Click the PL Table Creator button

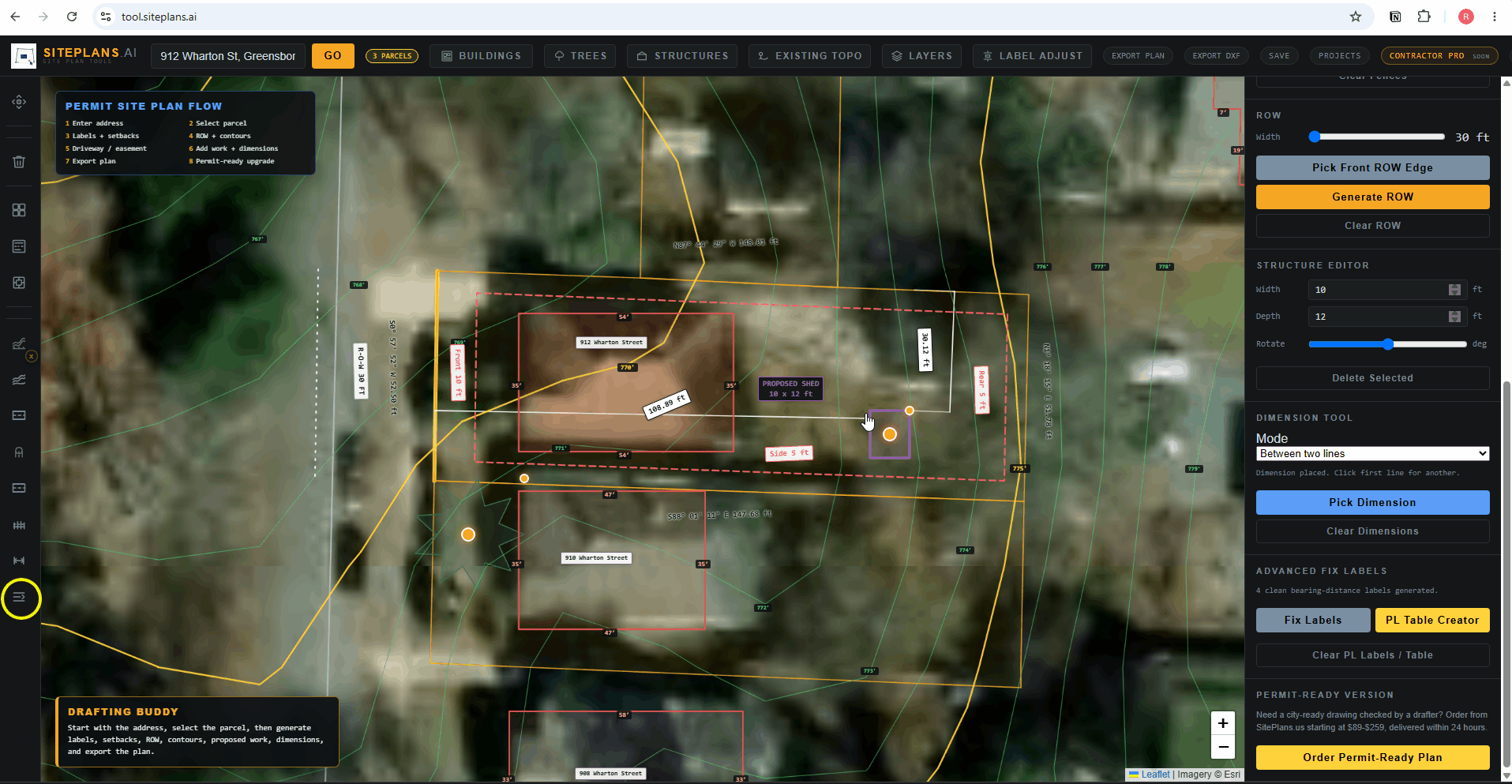1432,620
